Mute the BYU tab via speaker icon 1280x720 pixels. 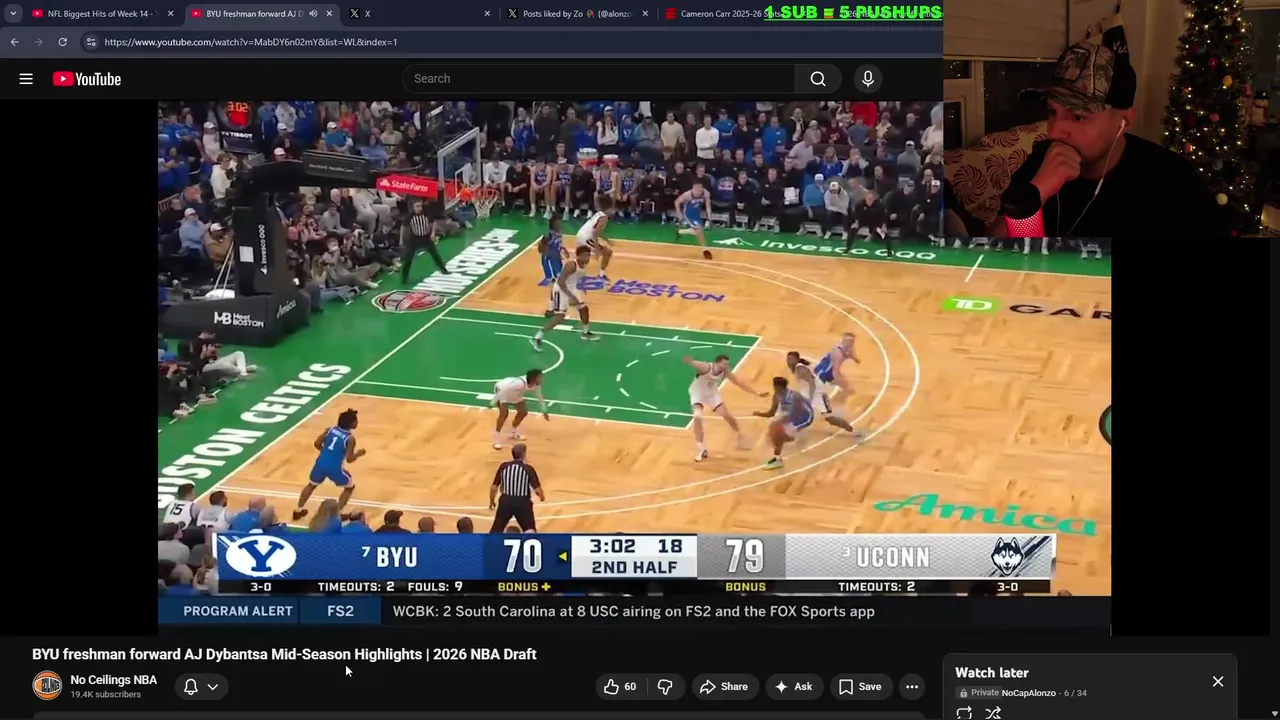[x=313, y=14]
